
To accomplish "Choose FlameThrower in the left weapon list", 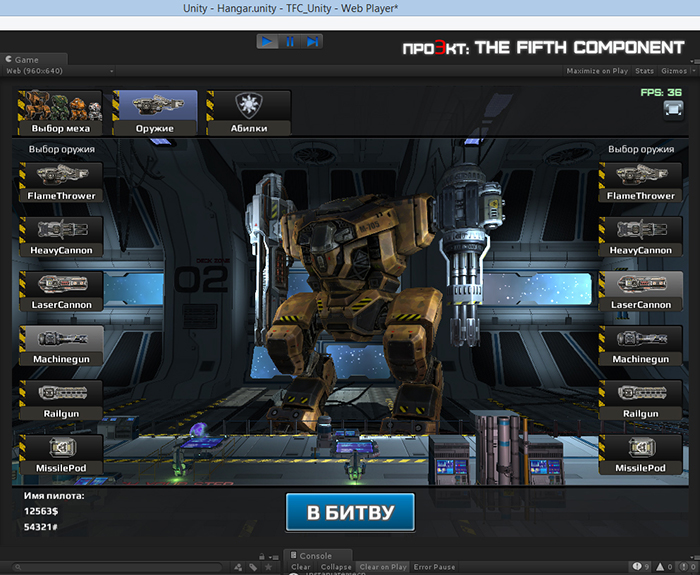I will 61,182.
